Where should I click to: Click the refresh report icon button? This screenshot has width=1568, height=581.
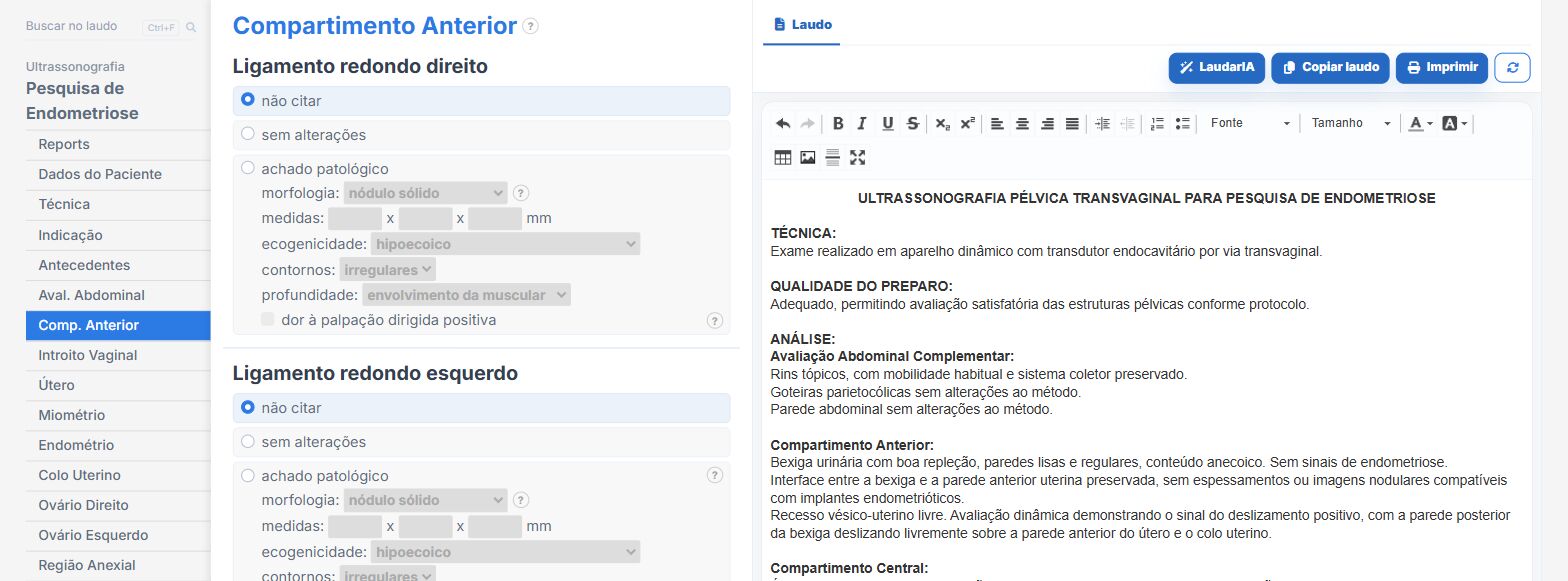tap(1512, 68)
